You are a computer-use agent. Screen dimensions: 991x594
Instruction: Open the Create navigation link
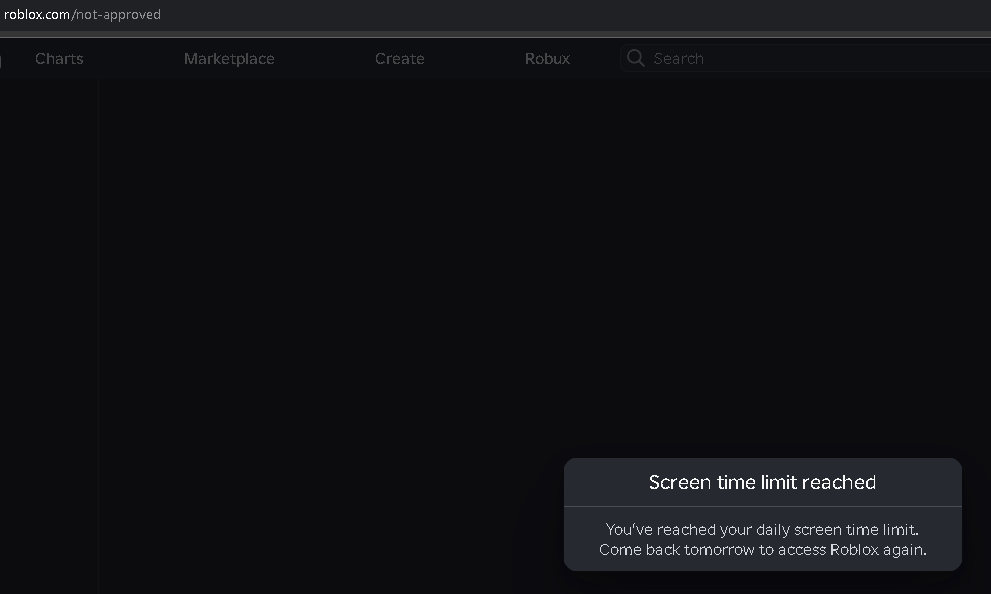[x=399, y=59]
